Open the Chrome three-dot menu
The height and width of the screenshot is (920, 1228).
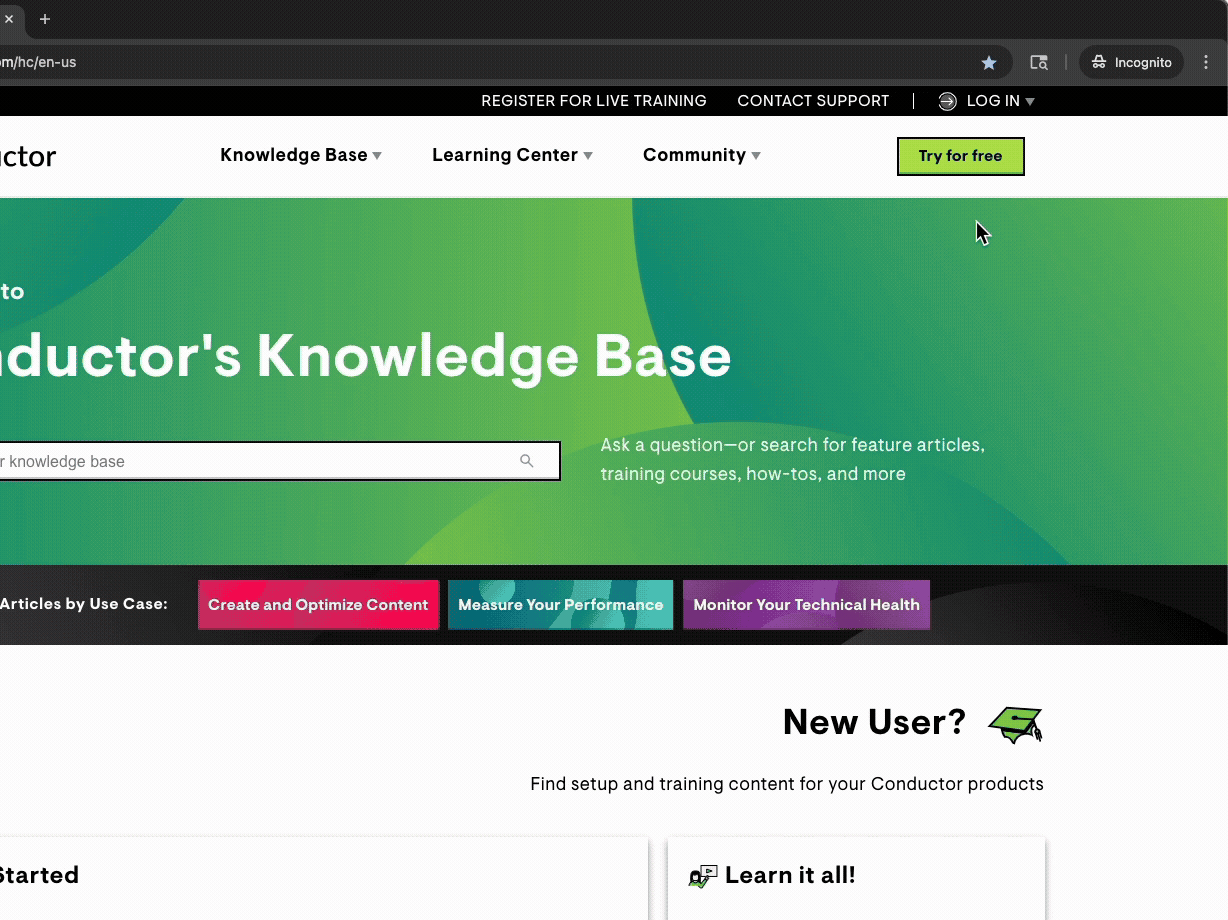point(1206,63)
